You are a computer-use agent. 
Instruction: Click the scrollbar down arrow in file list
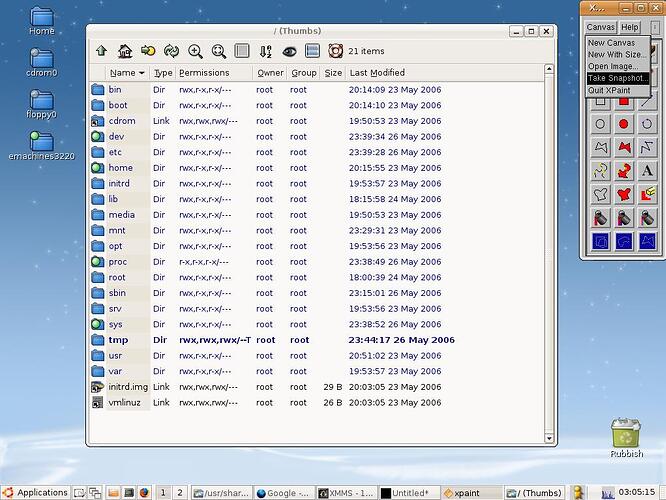coord(549,438)
